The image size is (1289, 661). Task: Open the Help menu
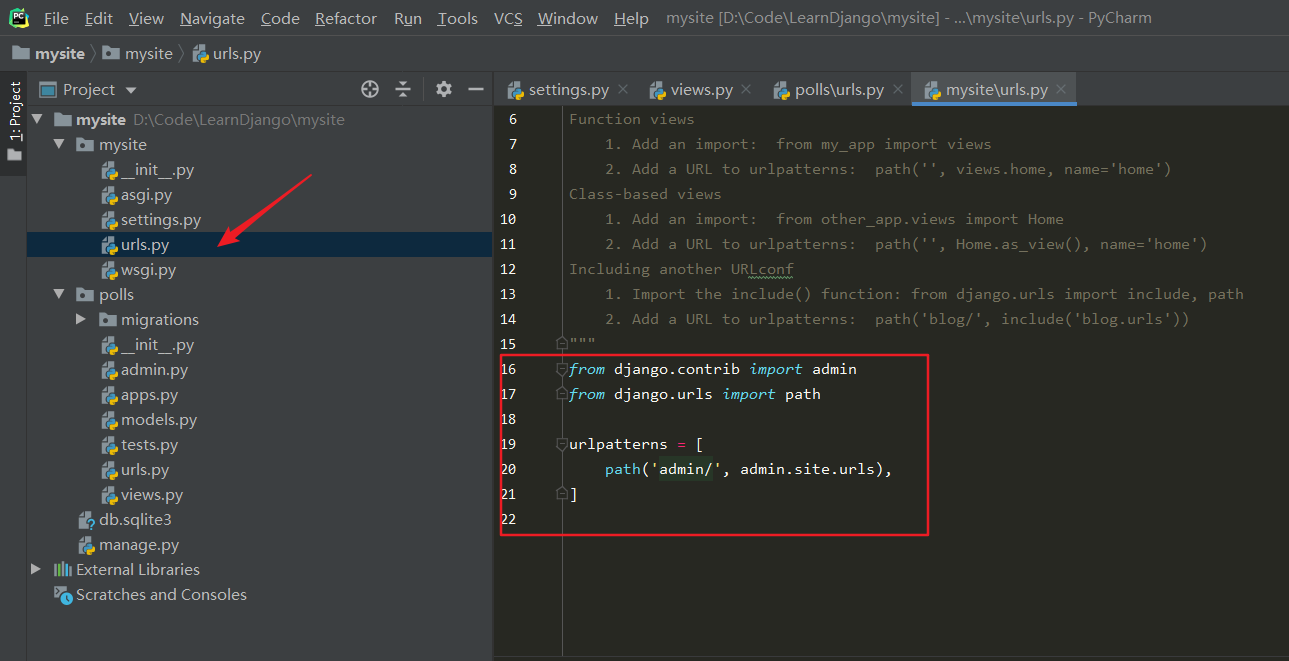(x=631, y=18)
